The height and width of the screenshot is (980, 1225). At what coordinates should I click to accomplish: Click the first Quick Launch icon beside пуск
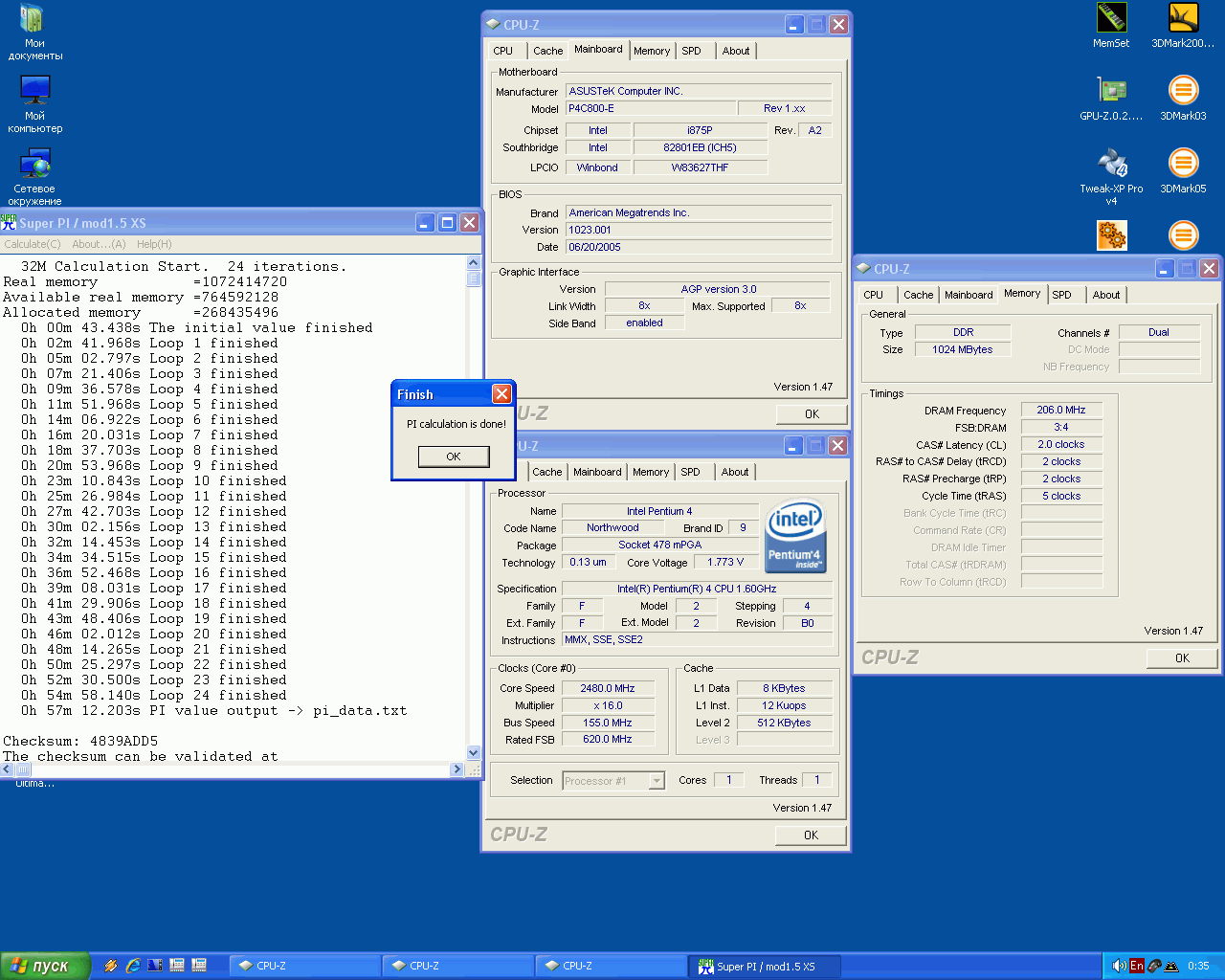click(111, 966)
